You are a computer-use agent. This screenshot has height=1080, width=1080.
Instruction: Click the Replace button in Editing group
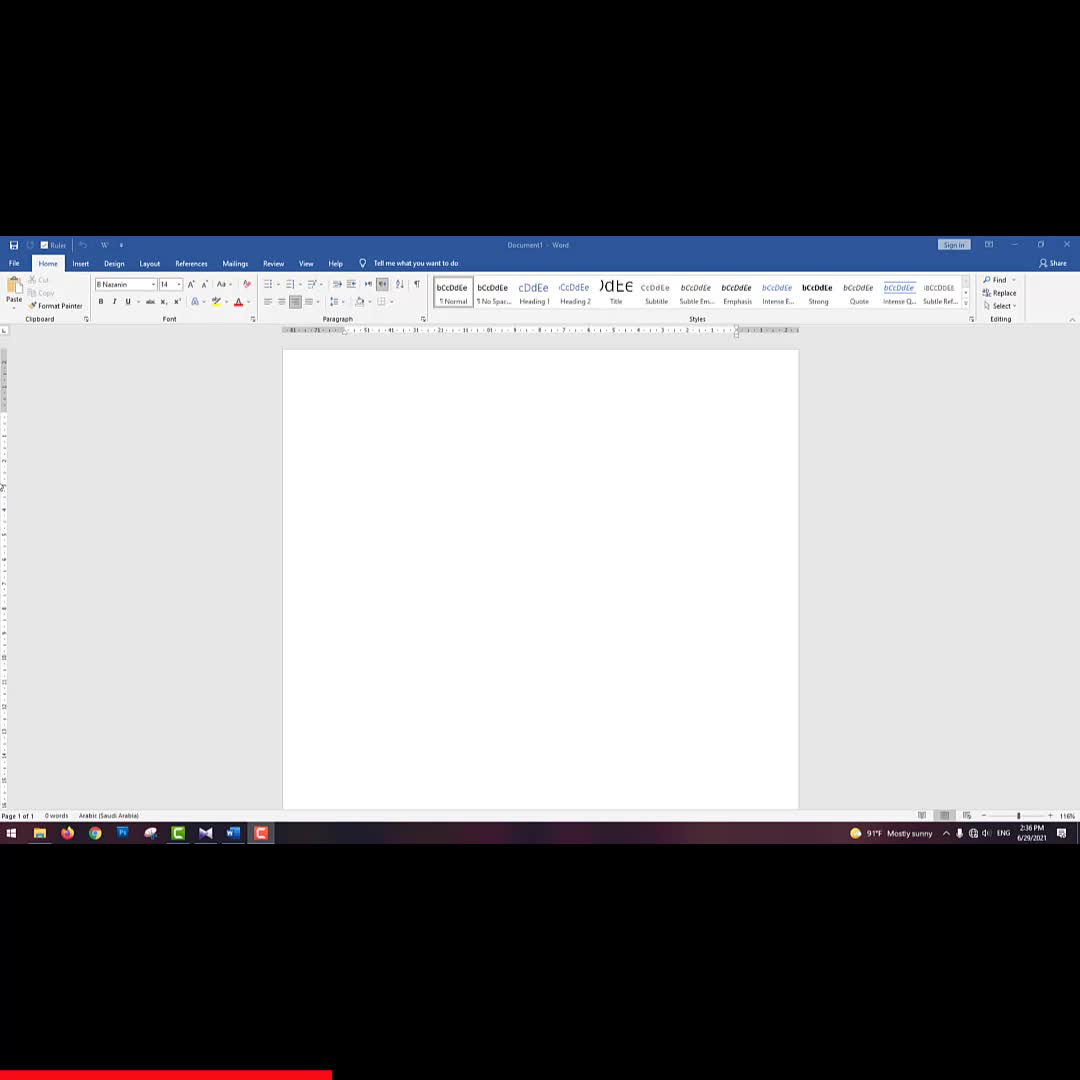1000,293
